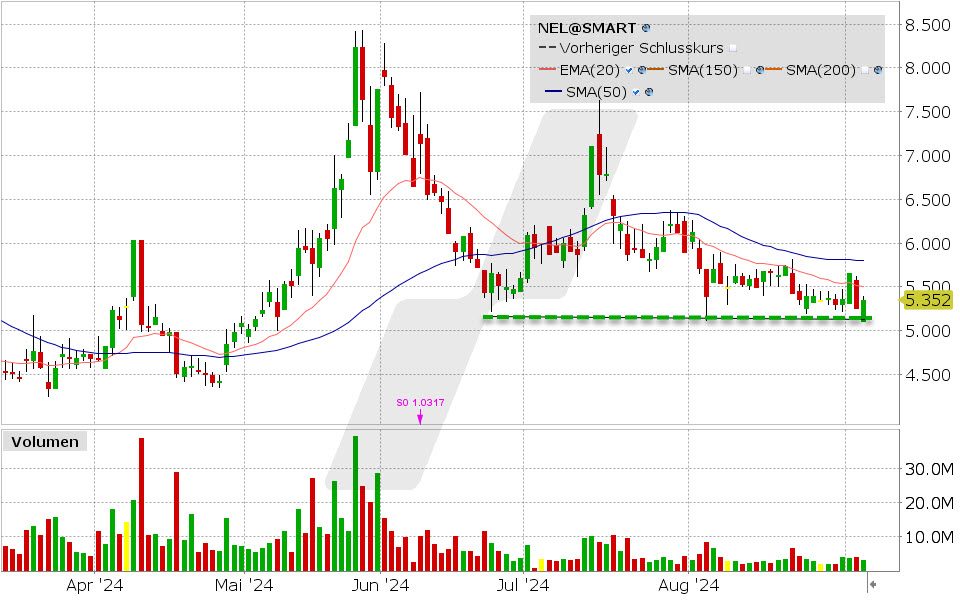This screenshot has width=960, height=600.
Task: Open EMA(20) indicator settings icon
Action: 642,70
